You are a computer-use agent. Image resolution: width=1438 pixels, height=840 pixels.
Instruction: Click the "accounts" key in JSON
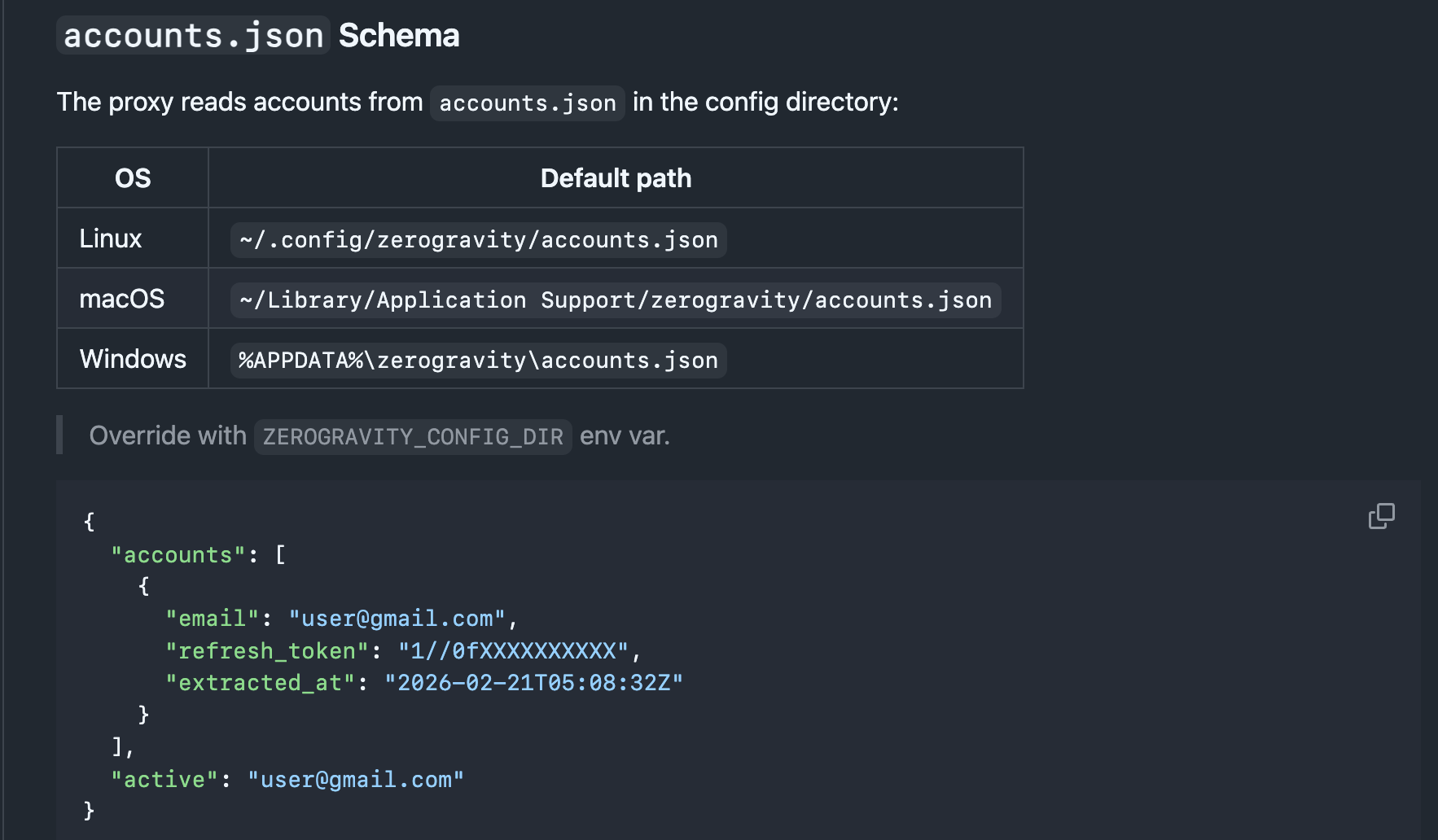click(178, 555)
